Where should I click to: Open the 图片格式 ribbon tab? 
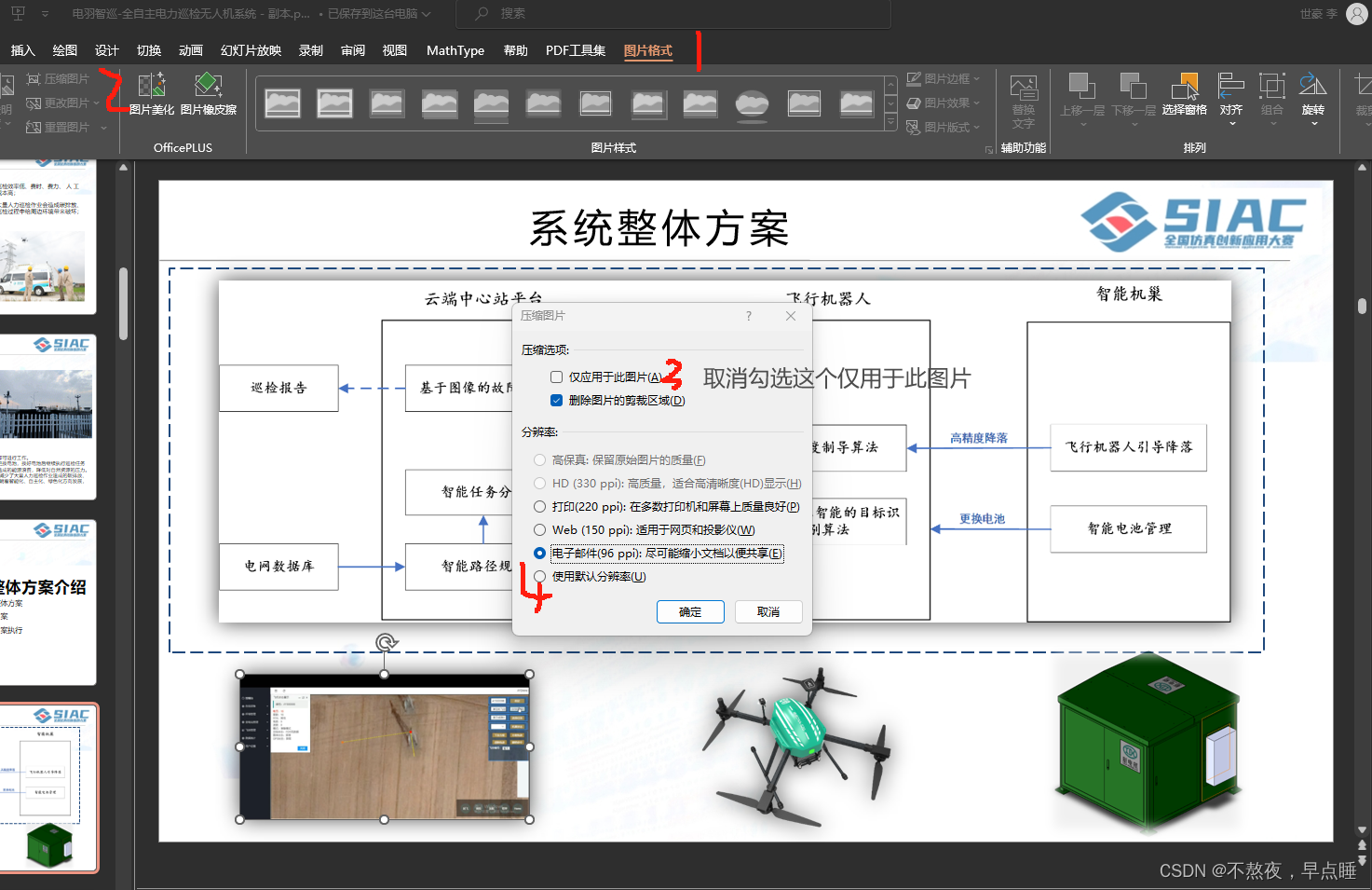648,50
